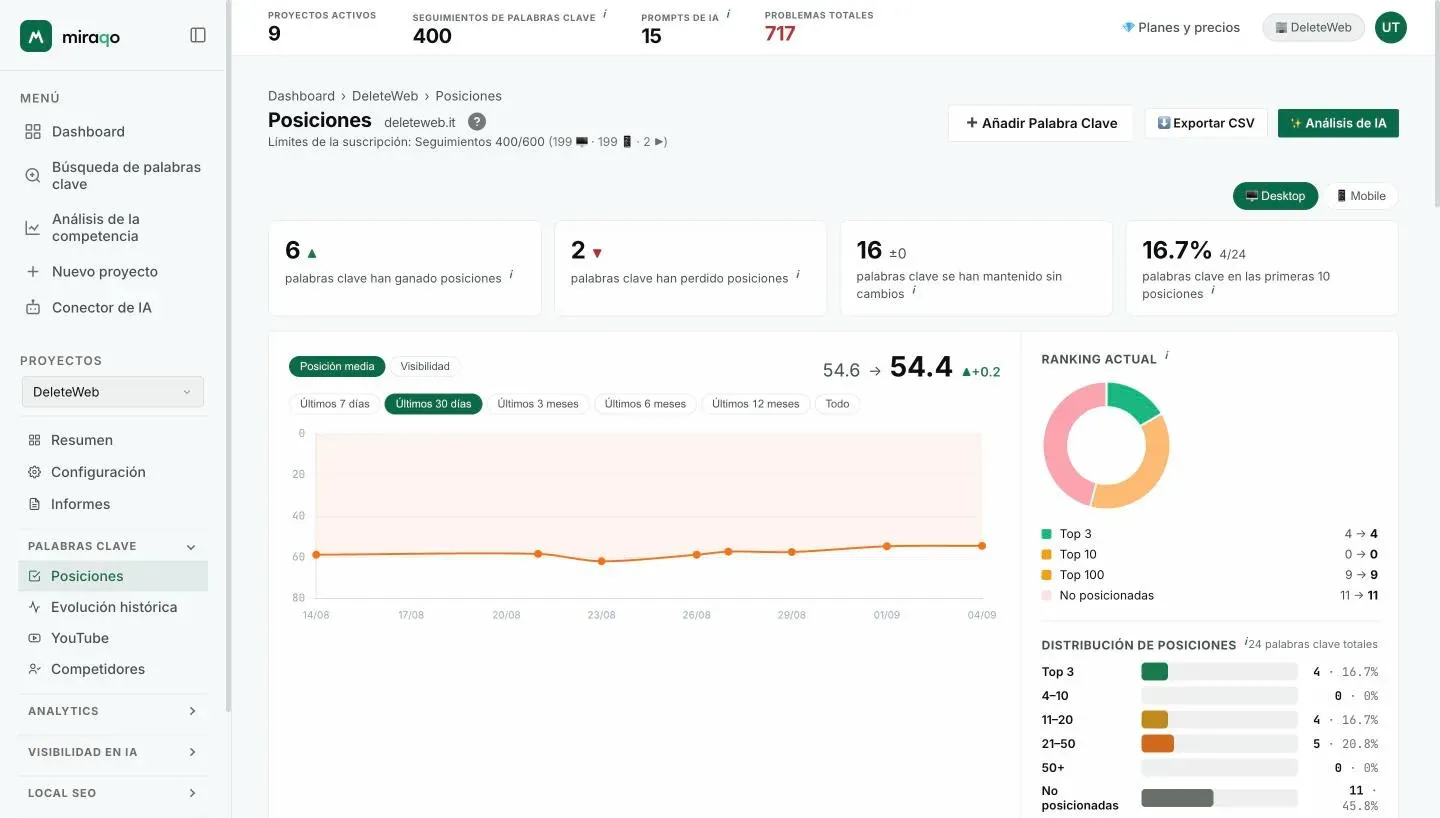This screenshot has height=818, width=1440.
Task: Switch to the Desktop device view
Action: tap(1275, 196)
